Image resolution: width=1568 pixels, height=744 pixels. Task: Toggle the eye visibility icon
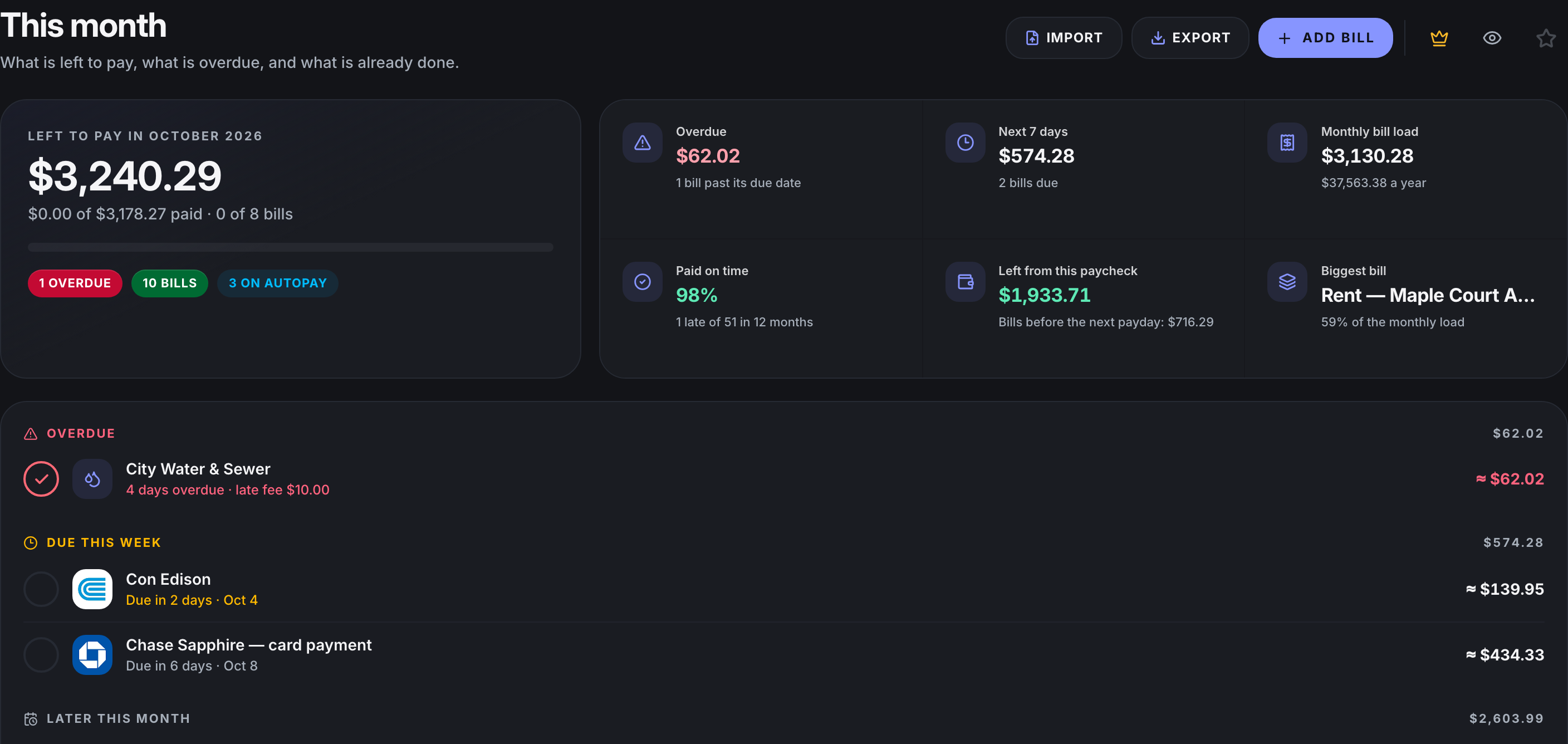coord(1492,38)
